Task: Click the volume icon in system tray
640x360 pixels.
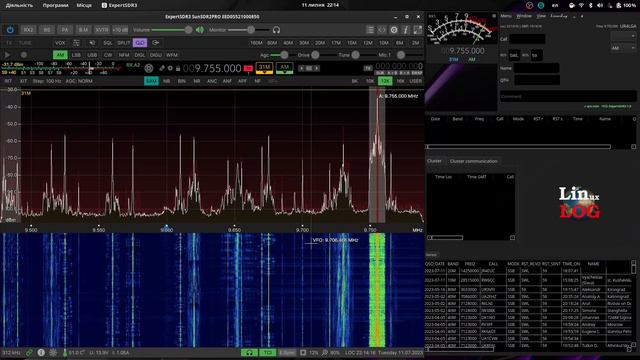Action: pyautogui.click(x=600, y=5)
